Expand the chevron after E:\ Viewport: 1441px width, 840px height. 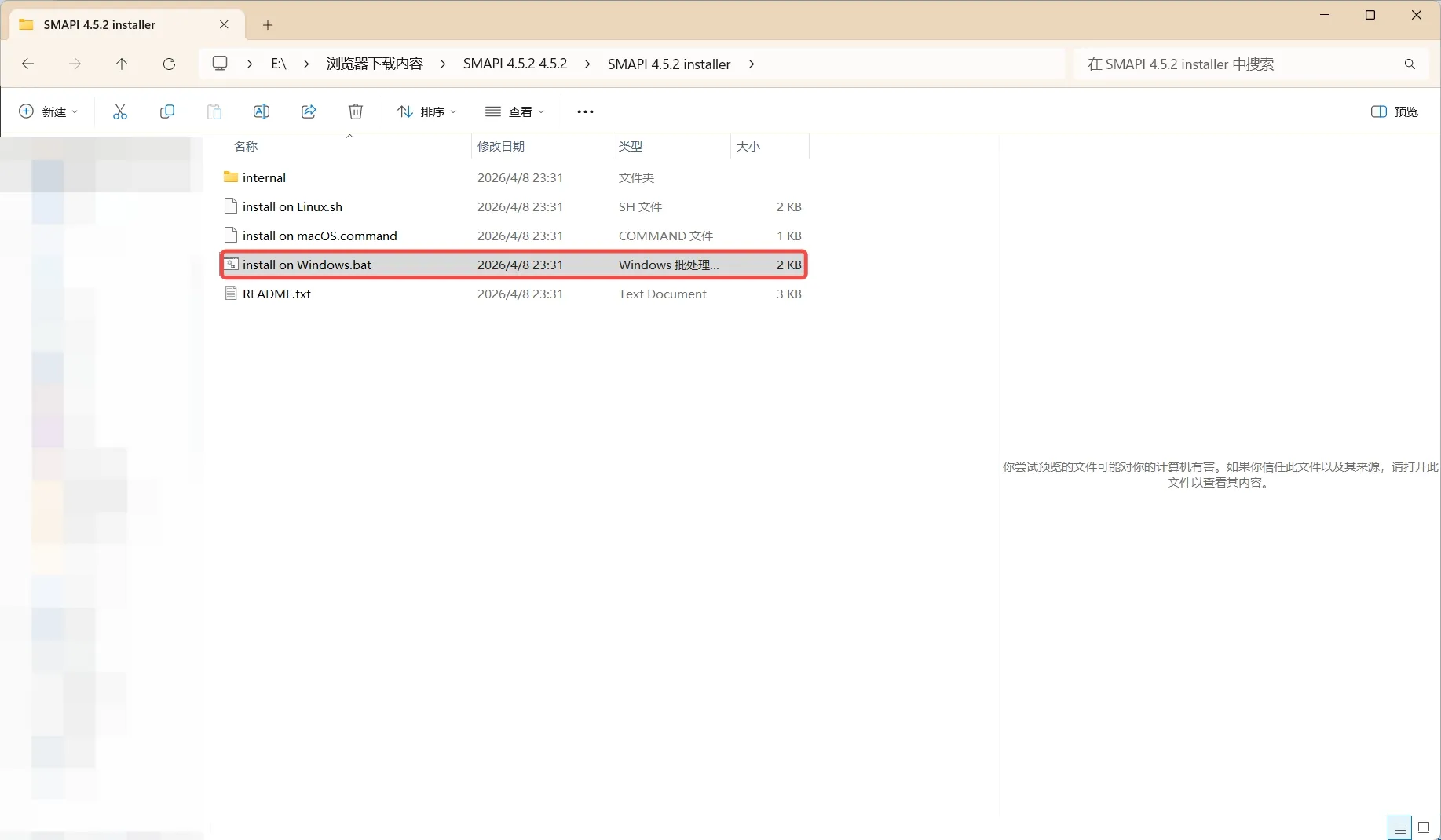click(306, 64)
